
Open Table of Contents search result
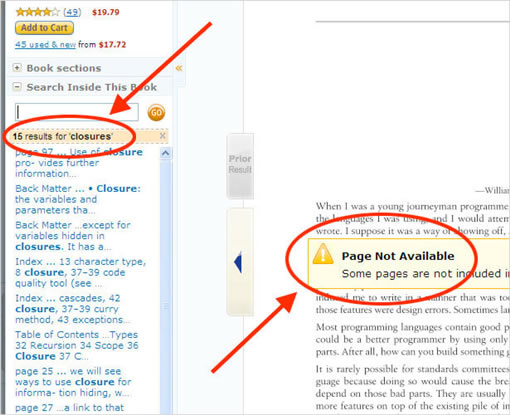pos(77,345)
